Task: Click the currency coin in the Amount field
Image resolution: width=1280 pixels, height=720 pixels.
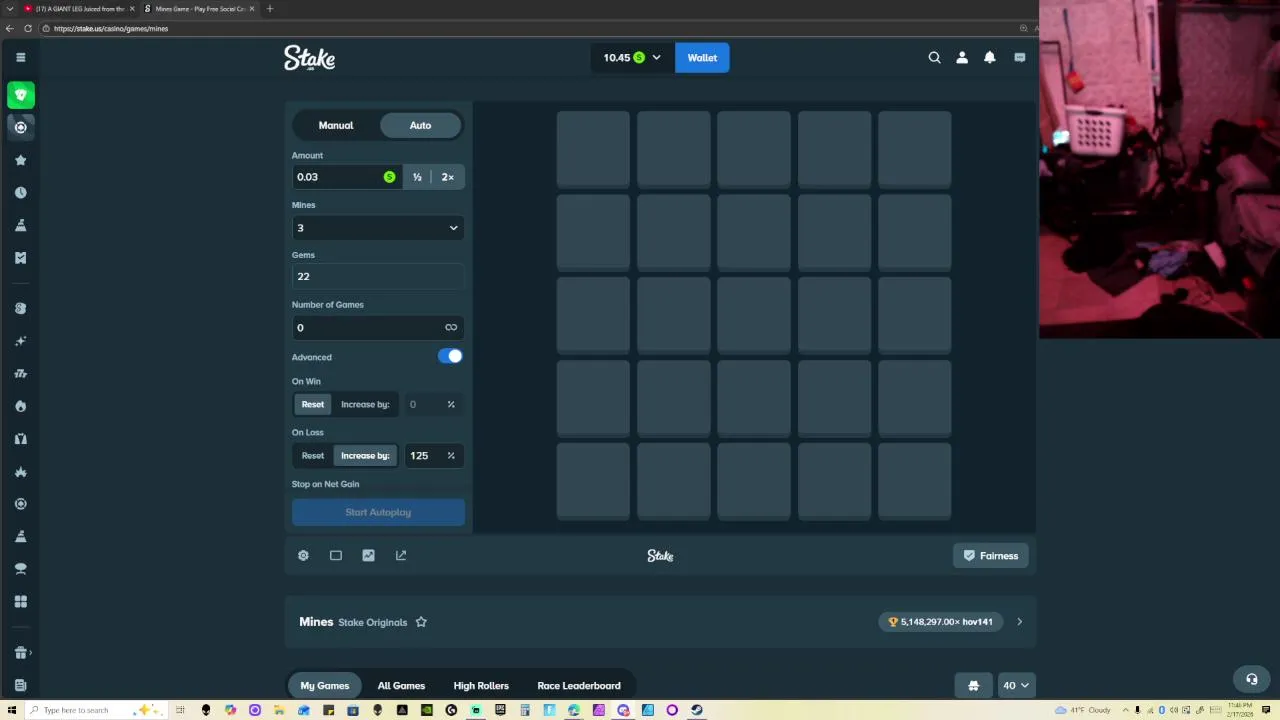Action: [389, 177]
